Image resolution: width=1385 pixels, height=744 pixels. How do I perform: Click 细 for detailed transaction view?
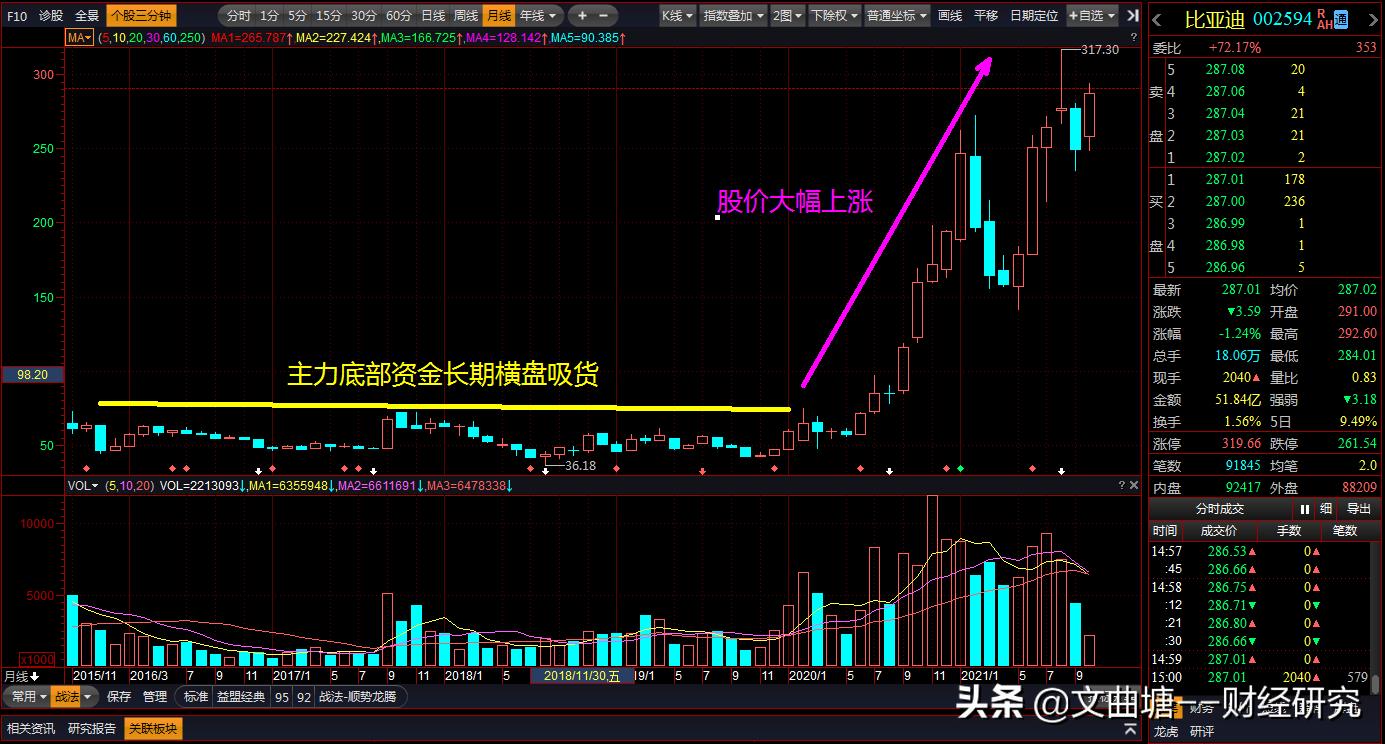click(1325, 509)
